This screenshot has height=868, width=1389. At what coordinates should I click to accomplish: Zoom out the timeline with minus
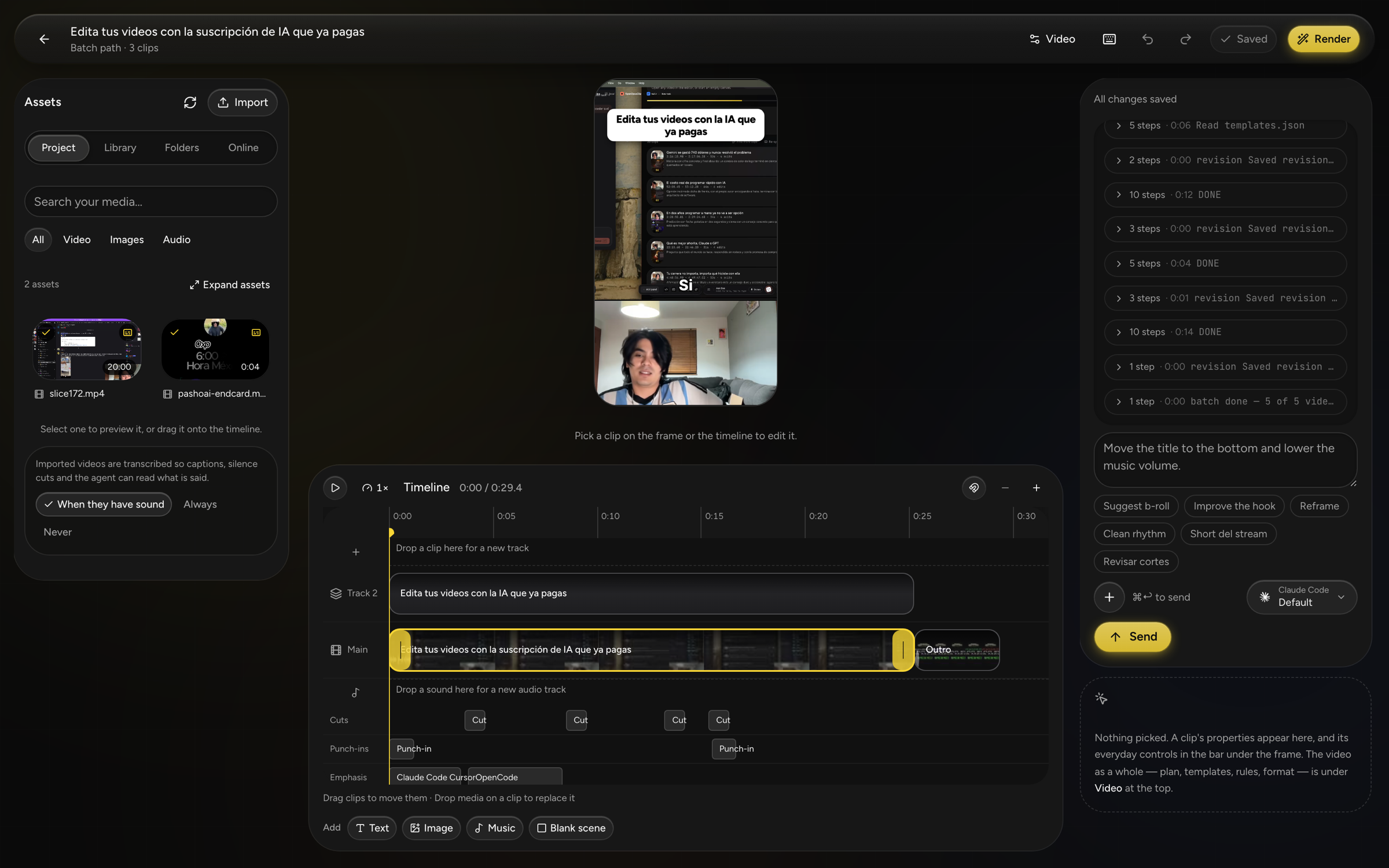coord(1005,487)
